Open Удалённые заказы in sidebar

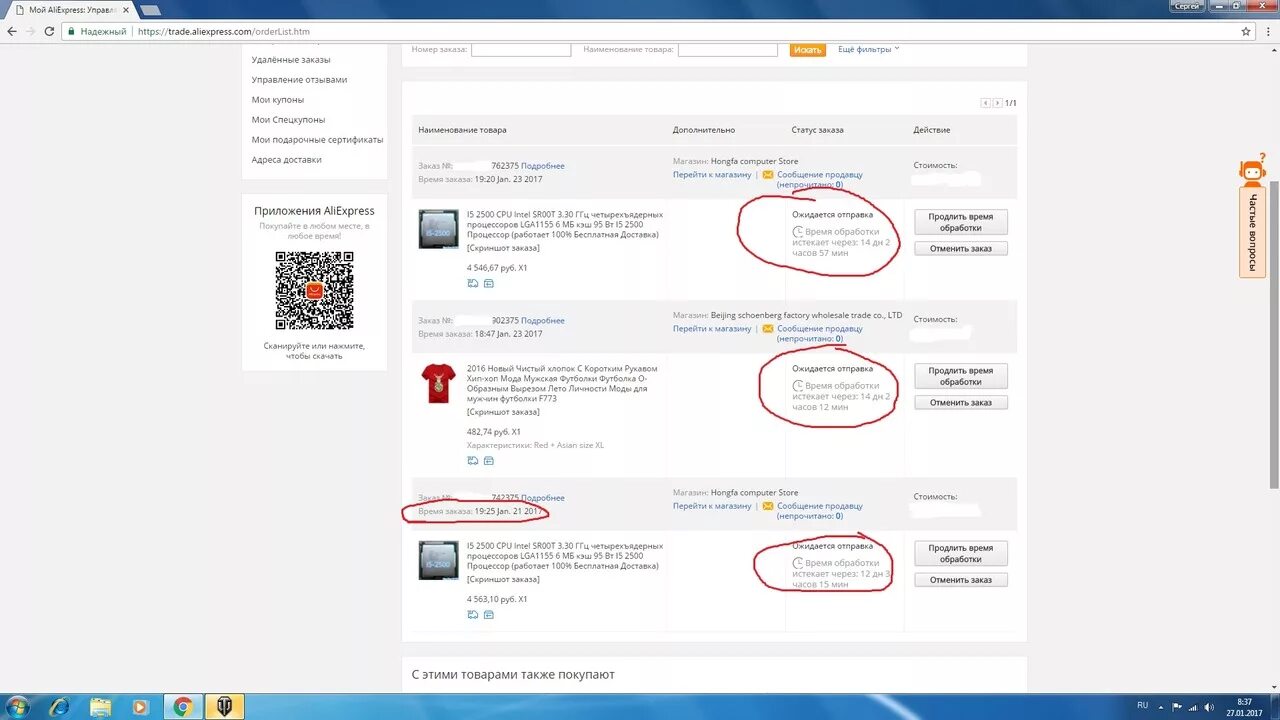(x=291, y=60)
